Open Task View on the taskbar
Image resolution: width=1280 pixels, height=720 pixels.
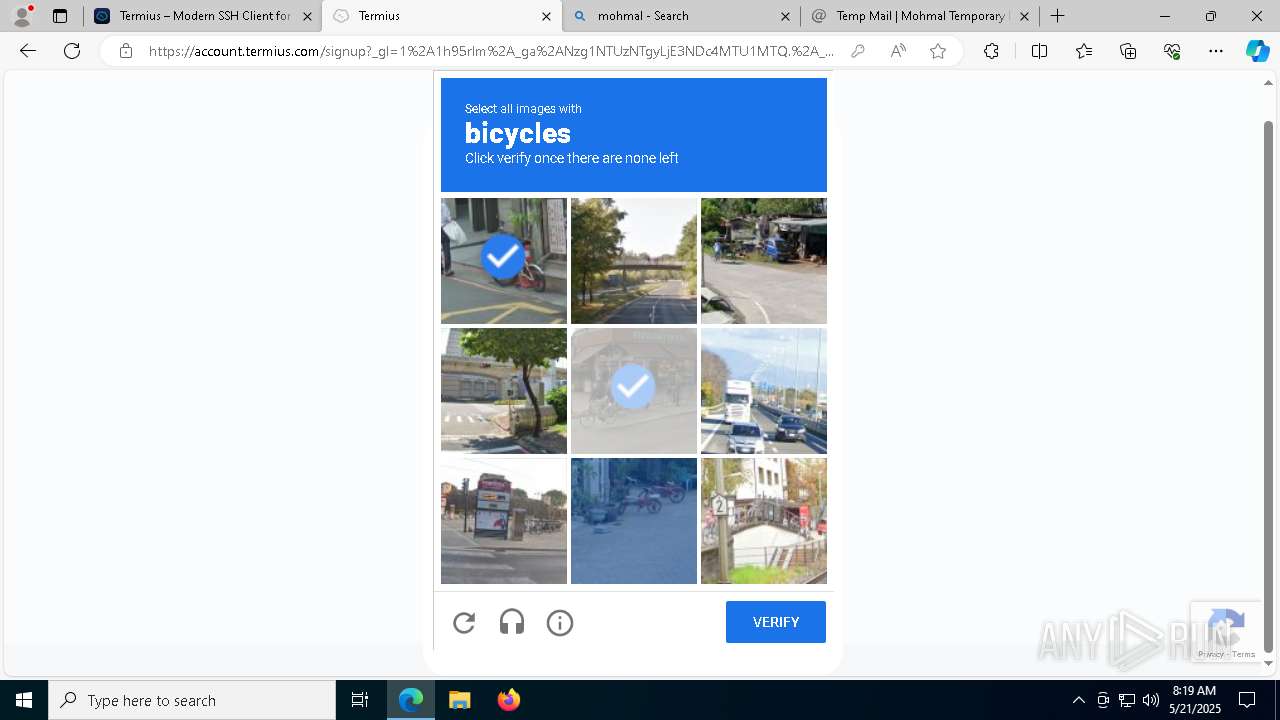[x=360, y=700]
